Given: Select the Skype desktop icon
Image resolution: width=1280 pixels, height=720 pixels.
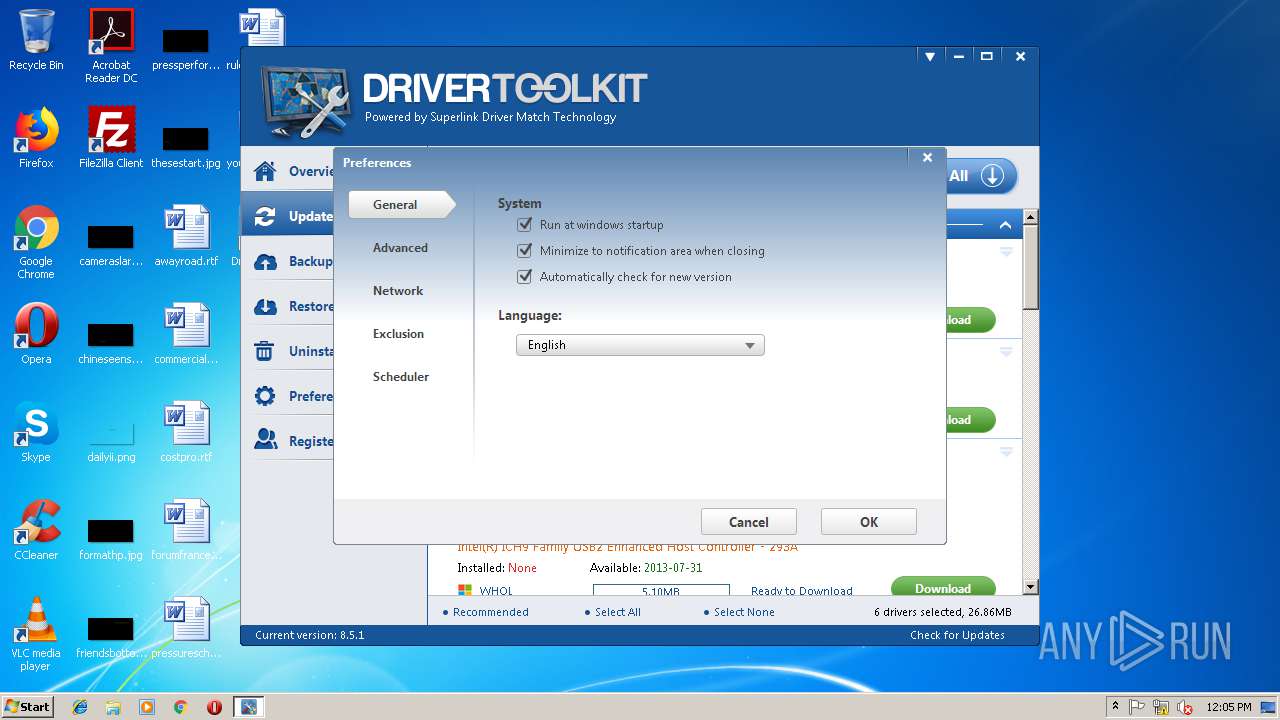Looking at the screenshot, I should point(36,432).
